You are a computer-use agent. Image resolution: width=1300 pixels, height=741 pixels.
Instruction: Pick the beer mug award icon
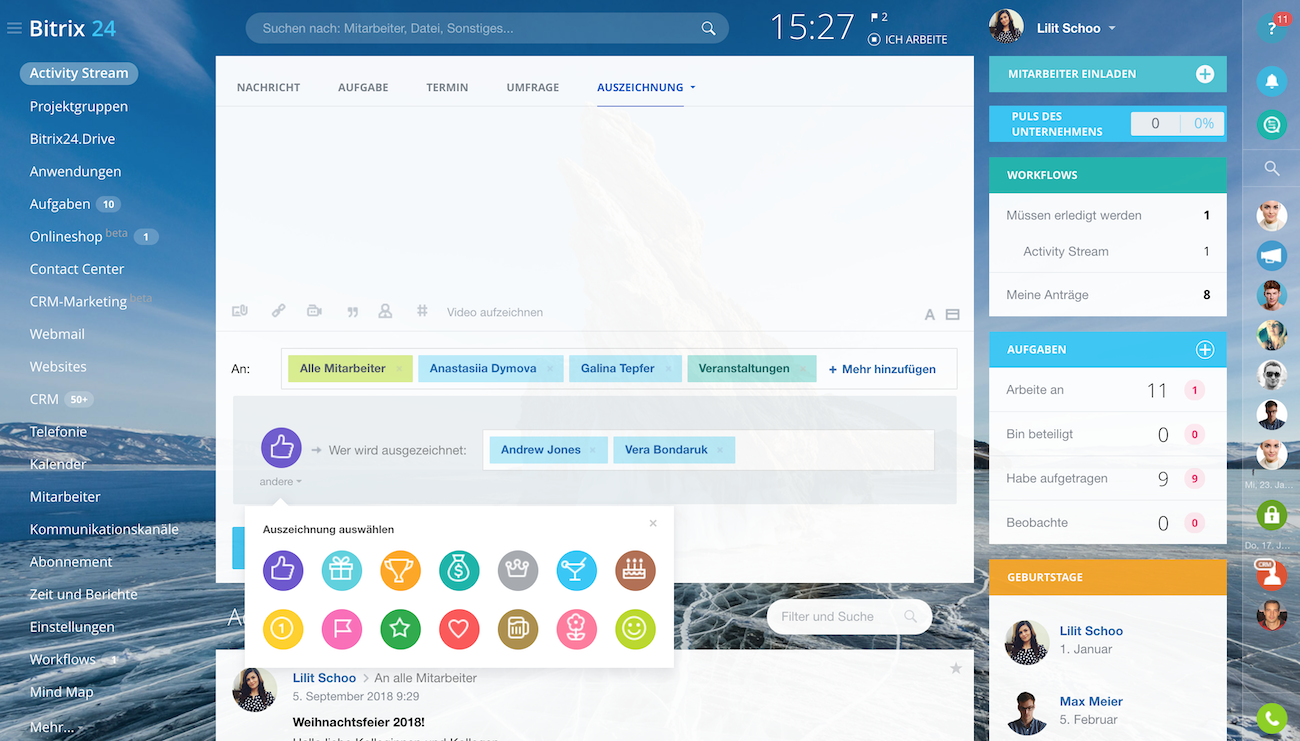[x=518, y=629]
